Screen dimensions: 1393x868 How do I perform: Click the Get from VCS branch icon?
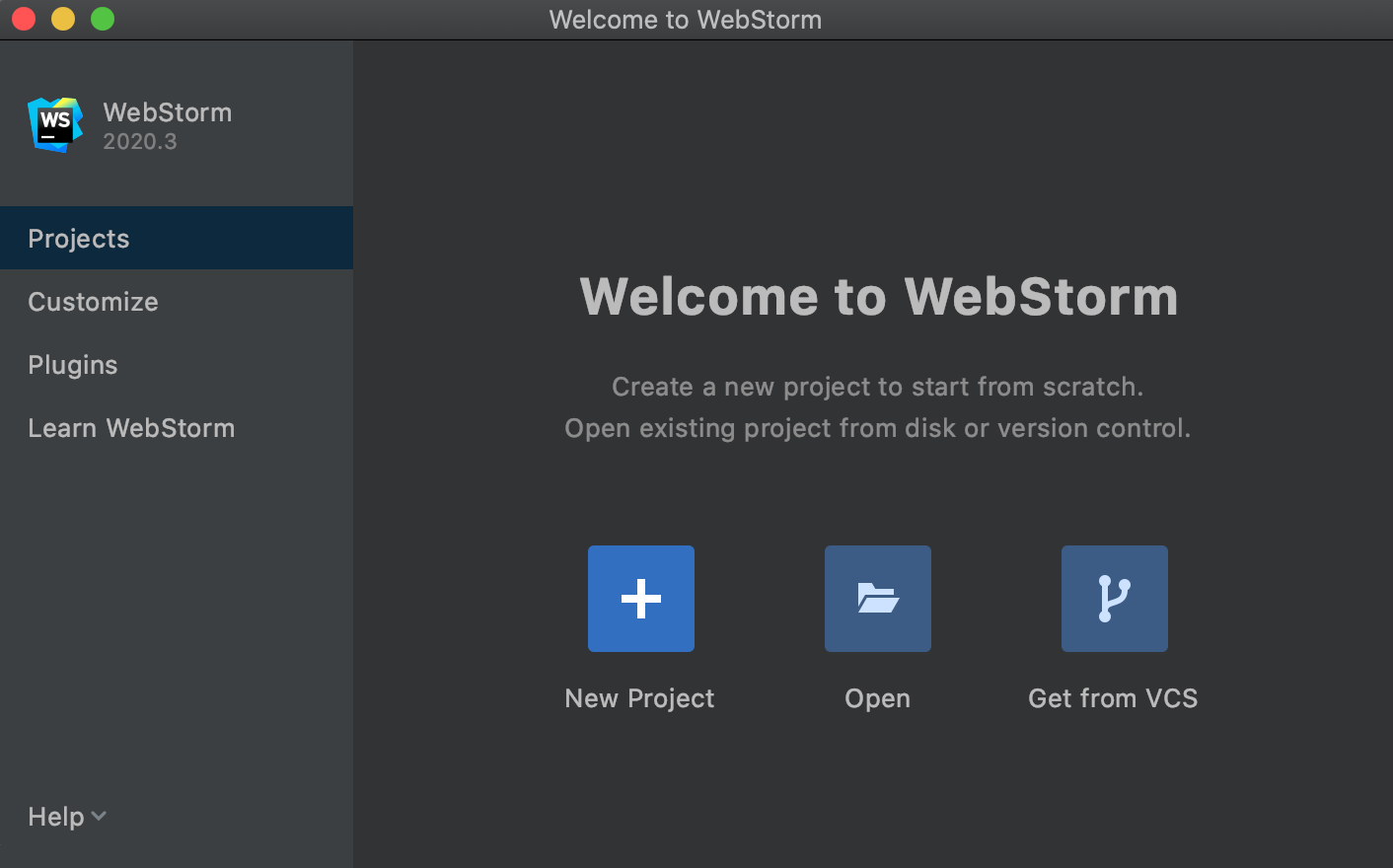(x=1115, y=599)
